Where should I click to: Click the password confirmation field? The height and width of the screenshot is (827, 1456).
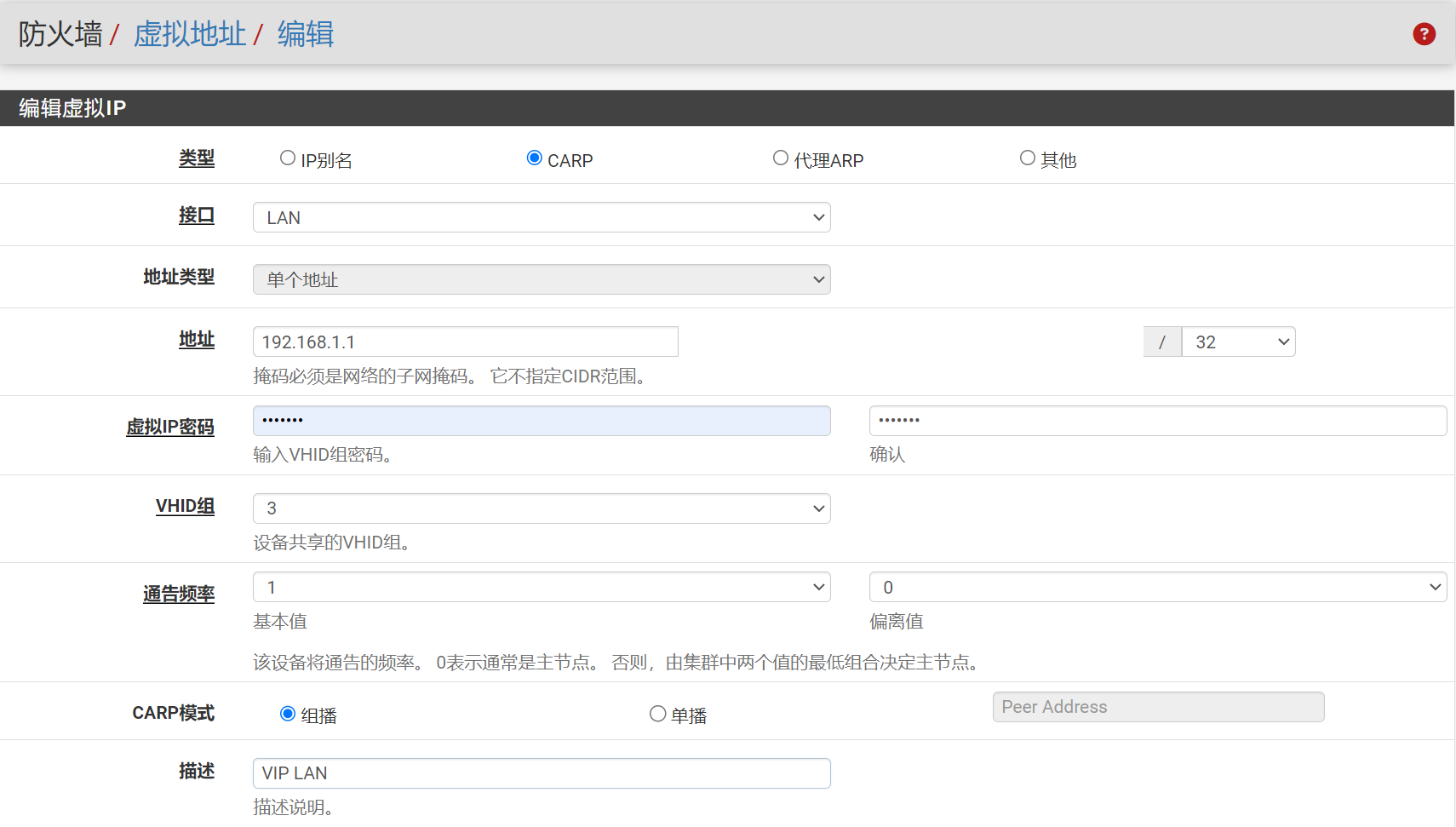click(1157, 421)
